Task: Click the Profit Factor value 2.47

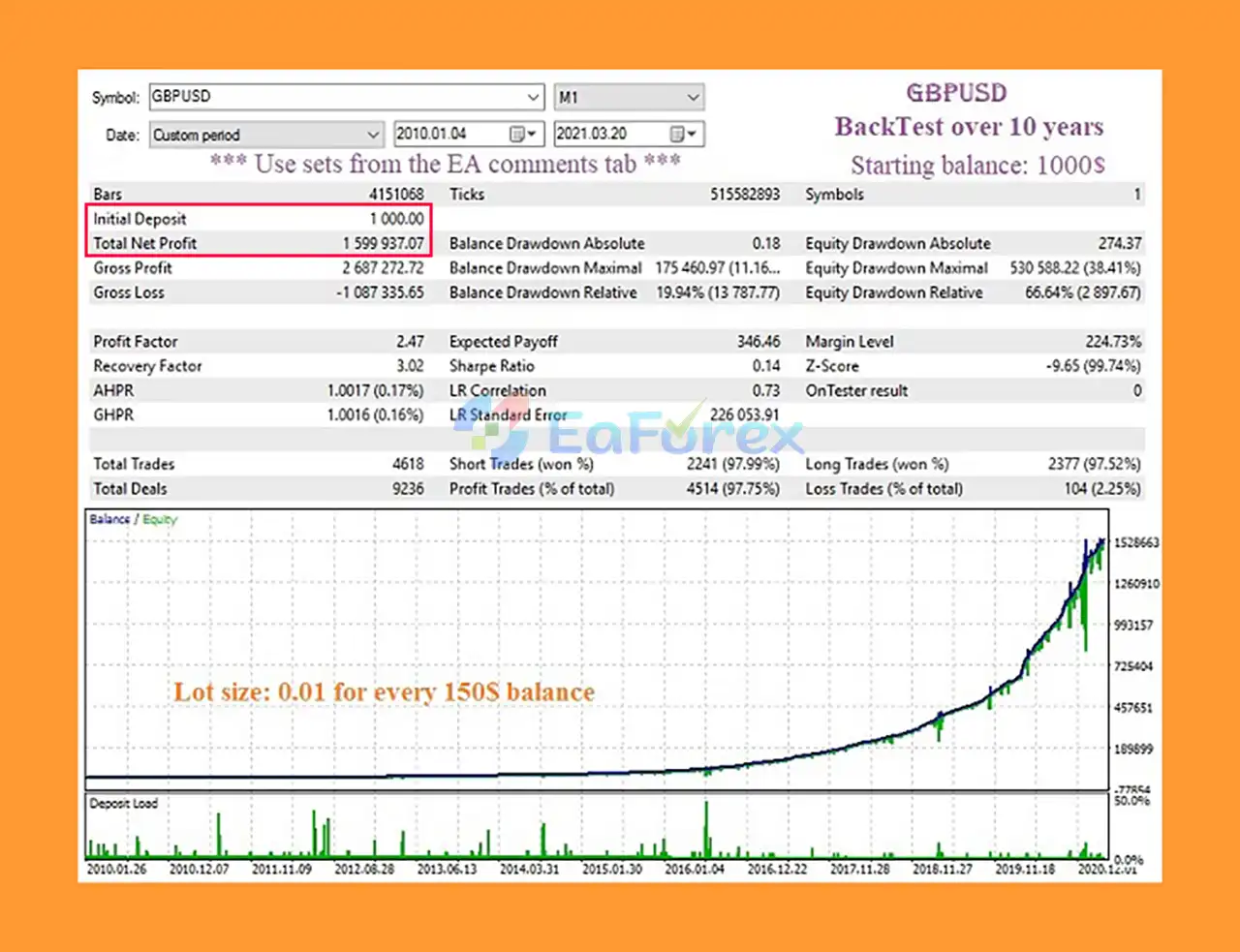Action: tap(410, 341)
